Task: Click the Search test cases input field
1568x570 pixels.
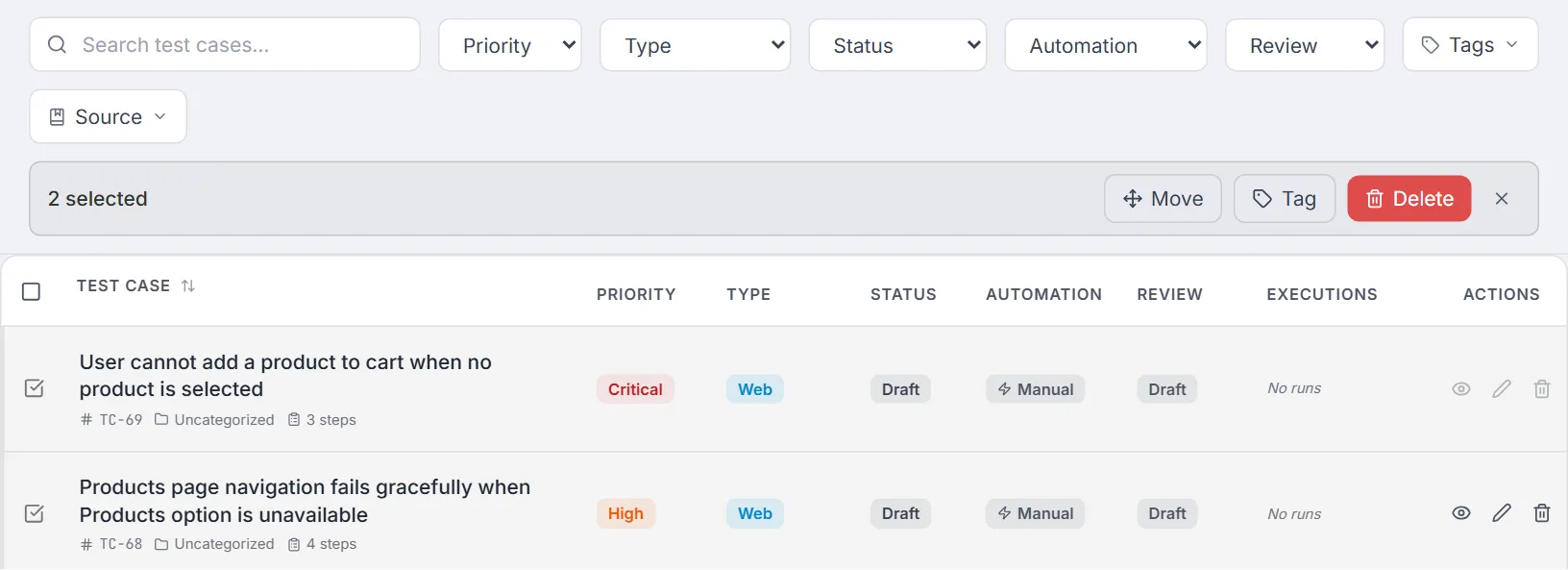Action: pyautogui.click(x=225, y=44)
